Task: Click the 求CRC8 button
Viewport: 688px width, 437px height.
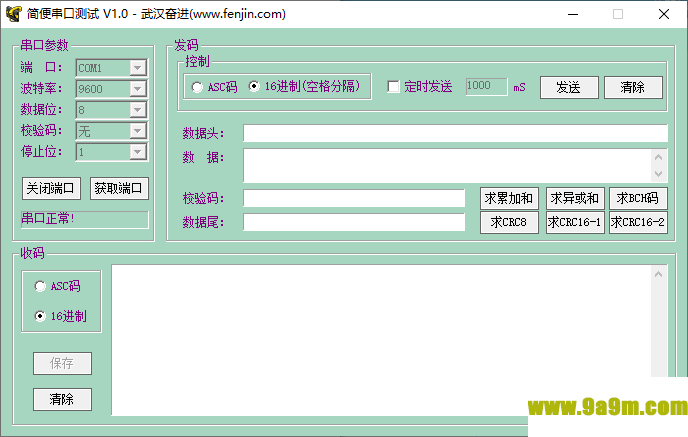Action: [509, 222]
